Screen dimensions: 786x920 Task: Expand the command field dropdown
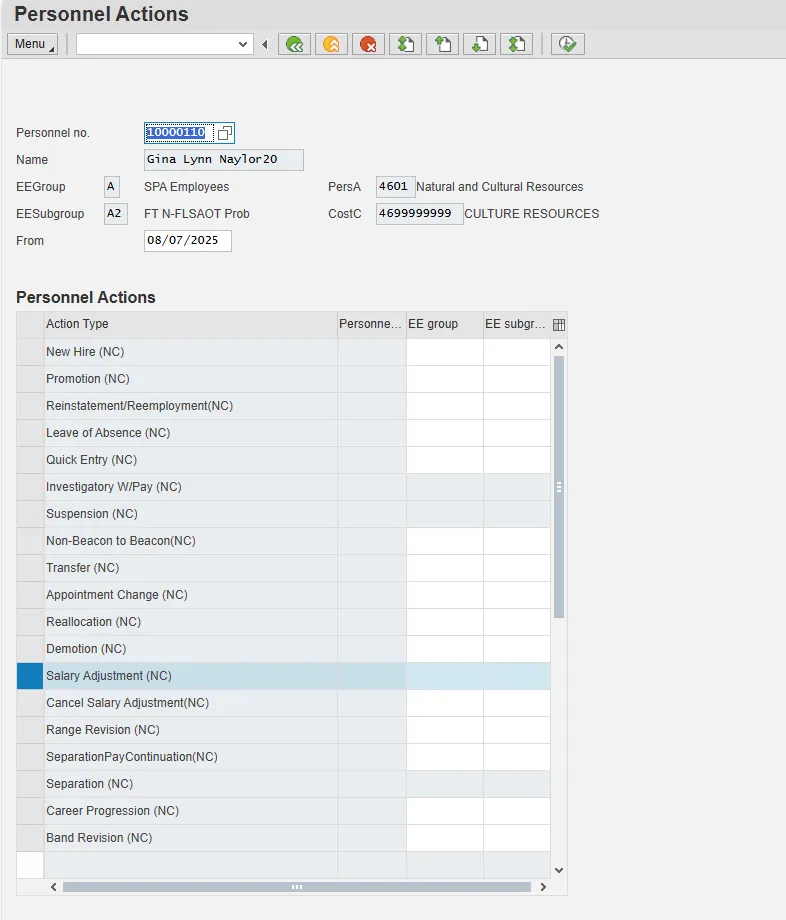243,44
